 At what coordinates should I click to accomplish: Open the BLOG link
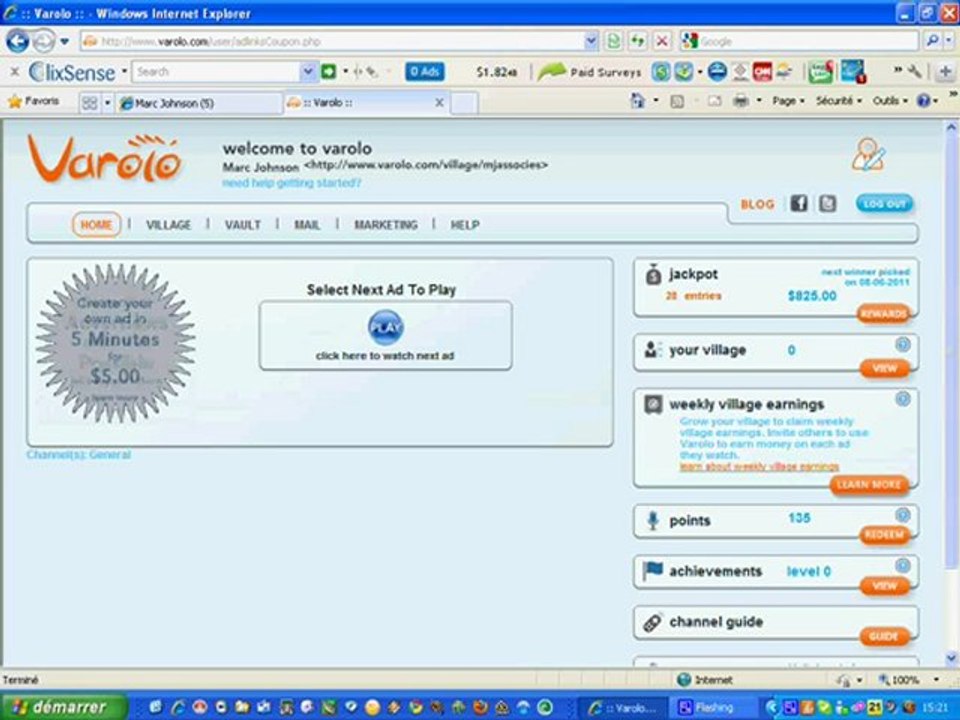coord(757,204)
